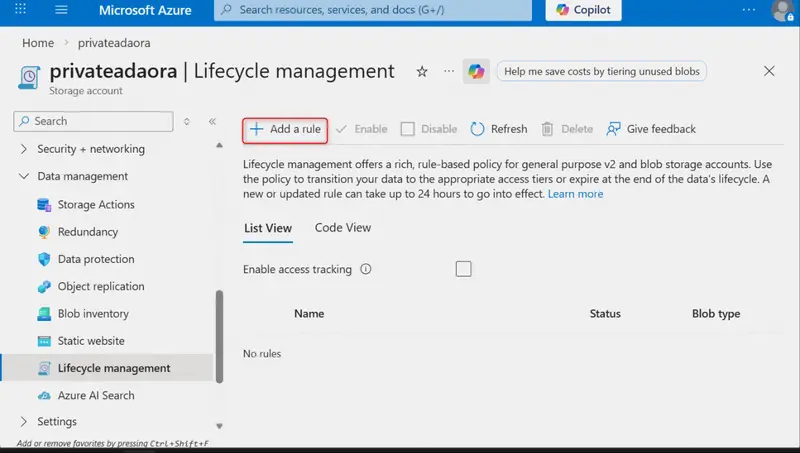Open the Learn more link
Screen dimensions: 800x453
pos(575,194)
